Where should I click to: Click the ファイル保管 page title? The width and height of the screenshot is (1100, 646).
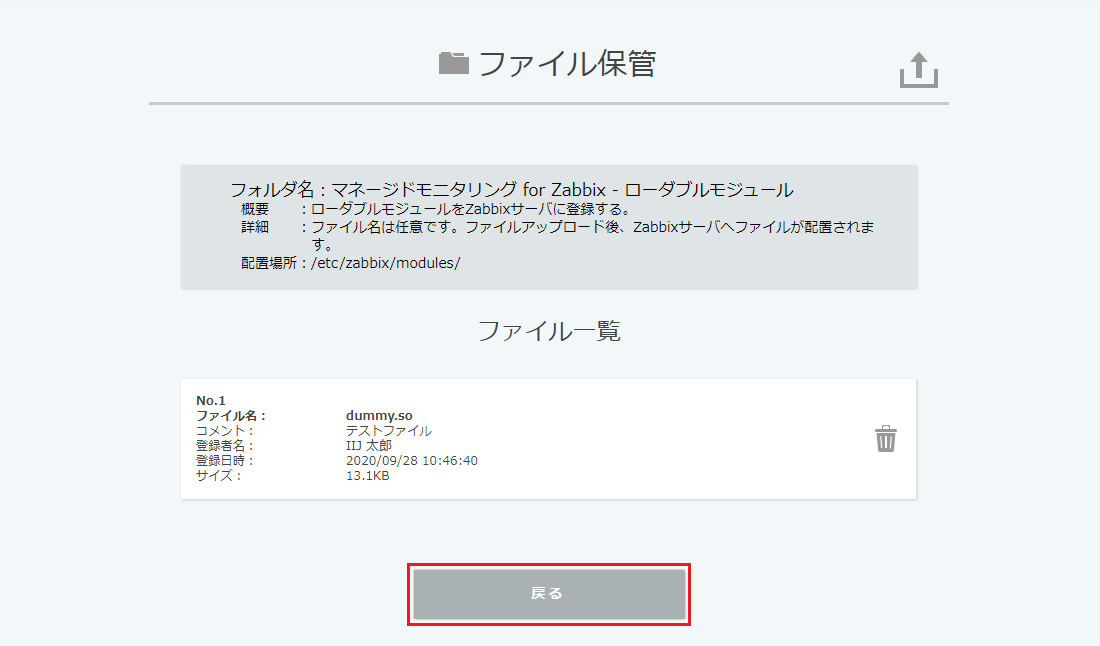pos(567,64)
